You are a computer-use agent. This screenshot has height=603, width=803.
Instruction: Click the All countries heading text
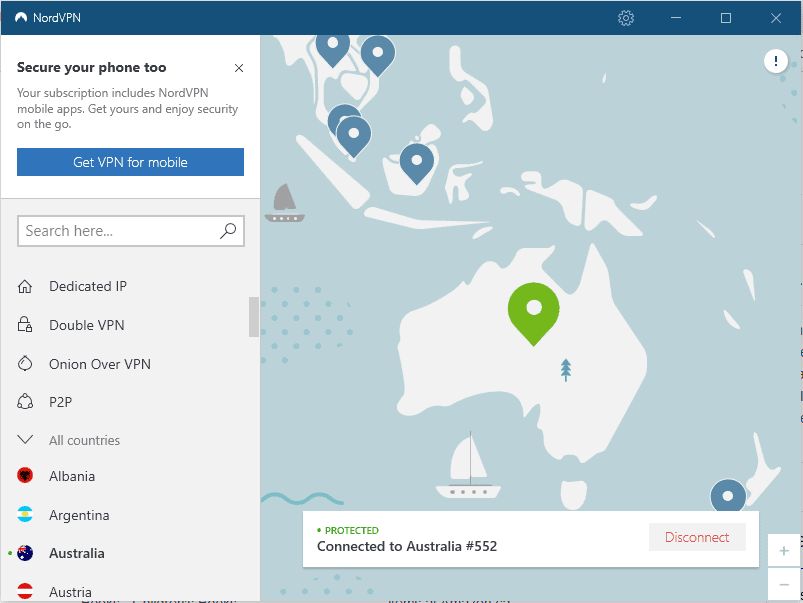click(x=84, y=441)
